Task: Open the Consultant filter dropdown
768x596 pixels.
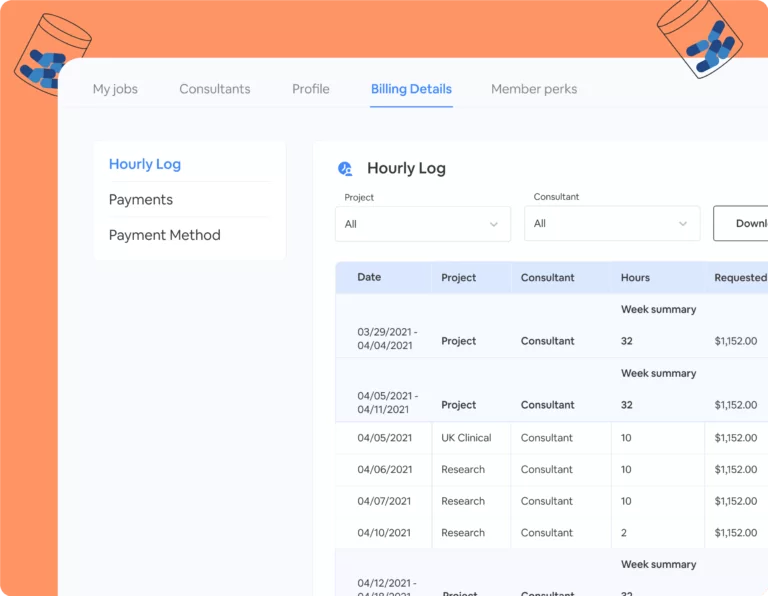Action: click(612, 223)
